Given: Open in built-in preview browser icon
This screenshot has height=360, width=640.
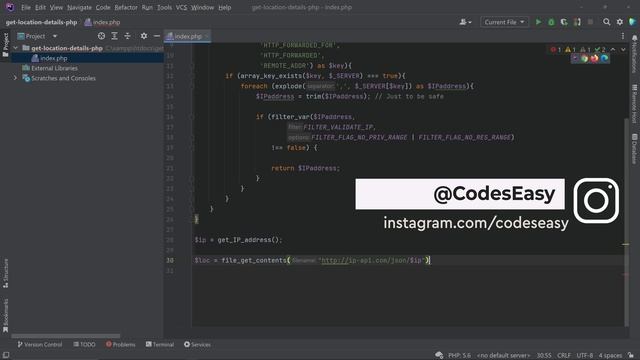Looking at the screenshot, I should tap(575, 59).
